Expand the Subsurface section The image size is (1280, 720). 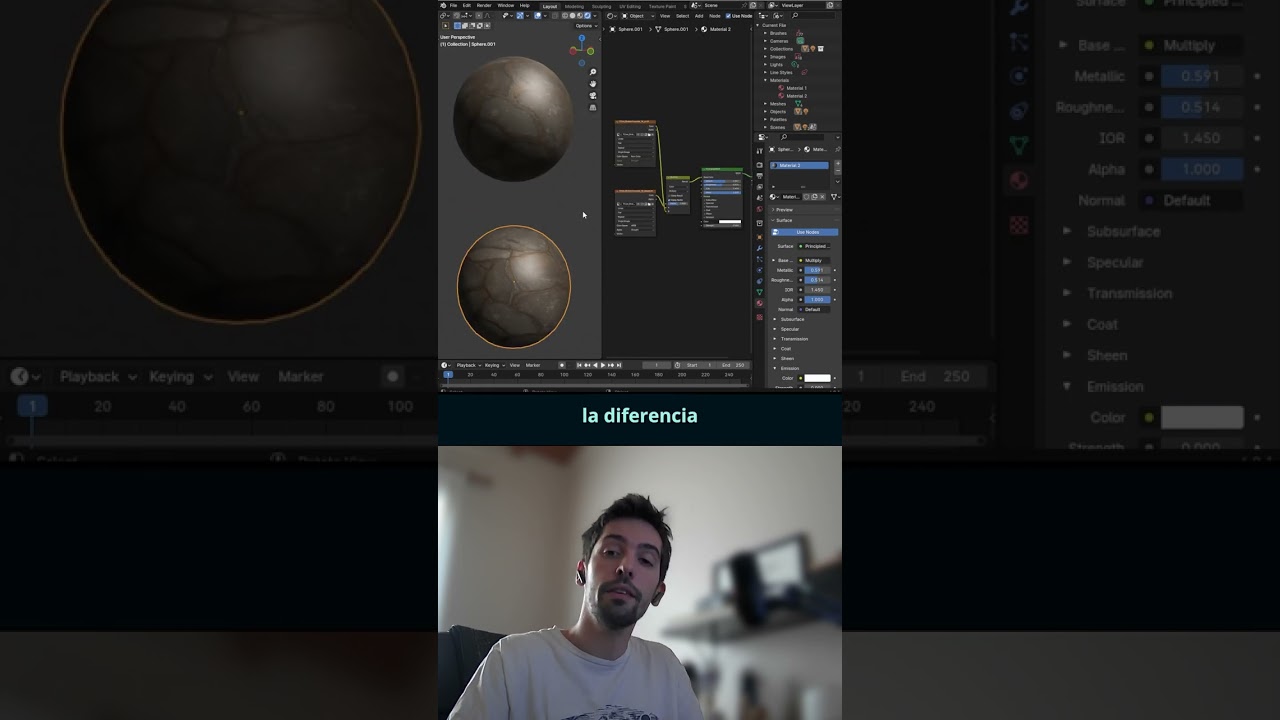coord(774,319)
